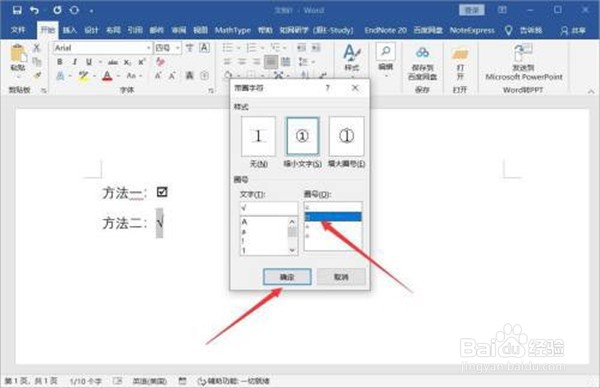Open the EndNote 20 tab
This screenshot has height=388, width=600.
coord(385,30)
